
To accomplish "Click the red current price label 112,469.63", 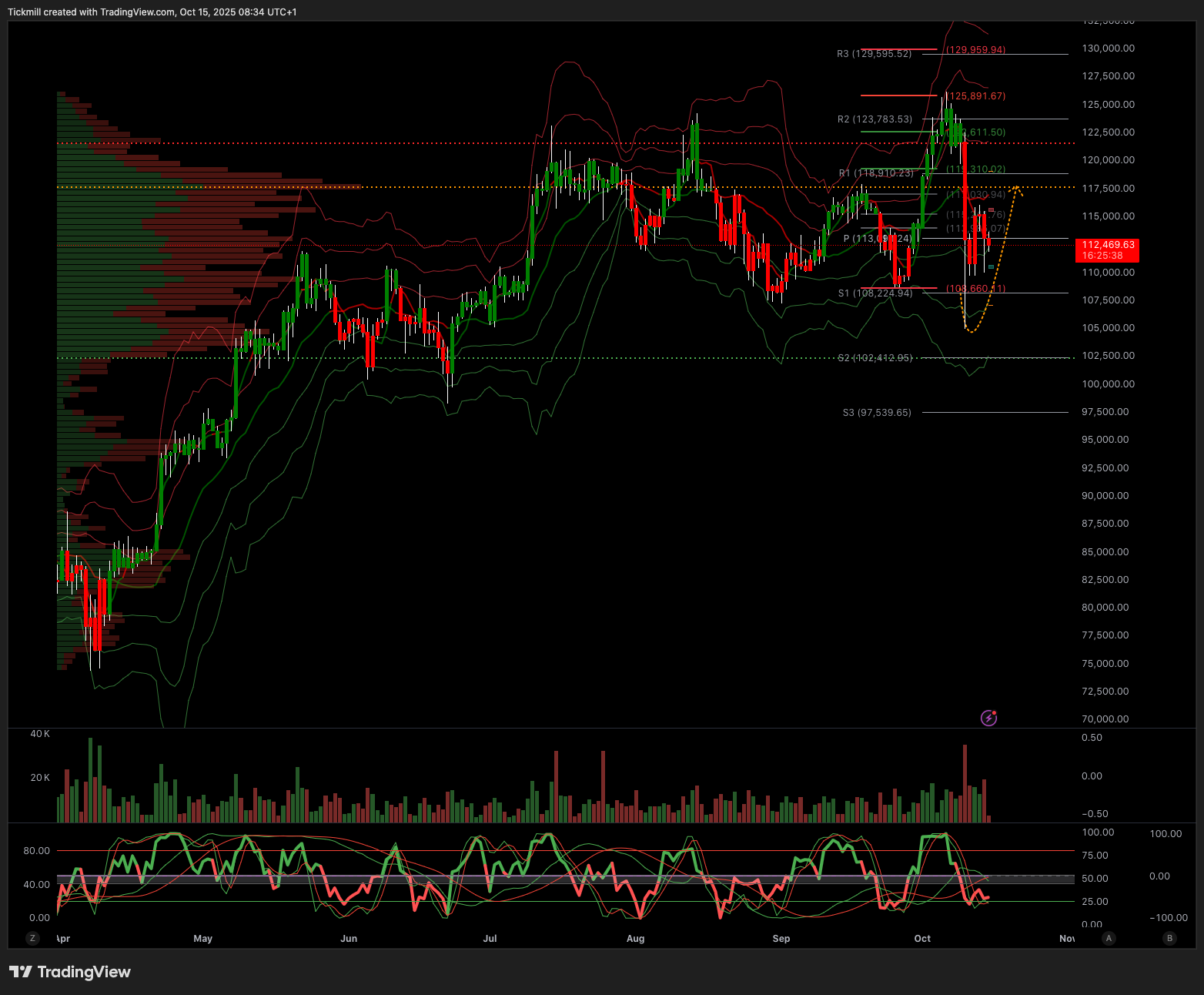I will click(x=1107, y=250).
